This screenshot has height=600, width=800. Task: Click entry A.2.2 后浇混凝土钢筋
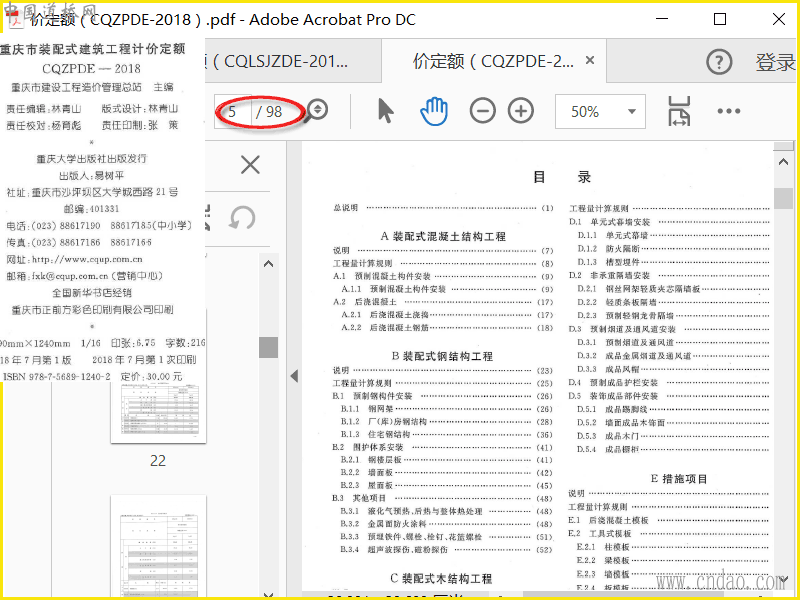coord(447,327)
